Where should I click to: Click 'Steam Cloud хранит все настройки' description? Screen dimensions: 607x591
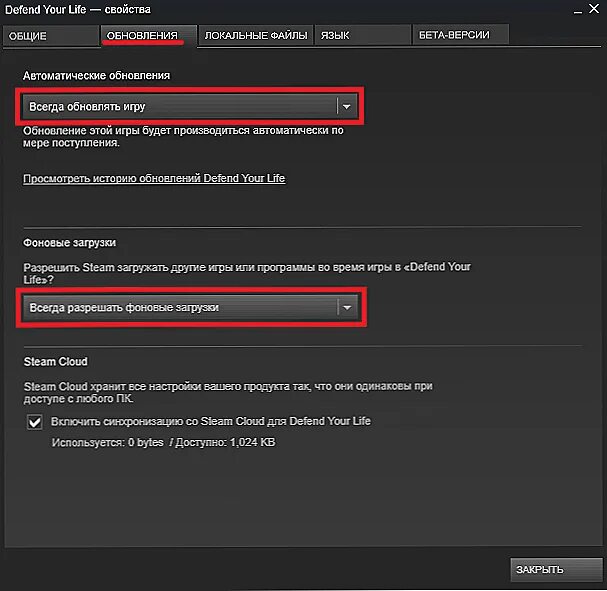pos(228,392)
